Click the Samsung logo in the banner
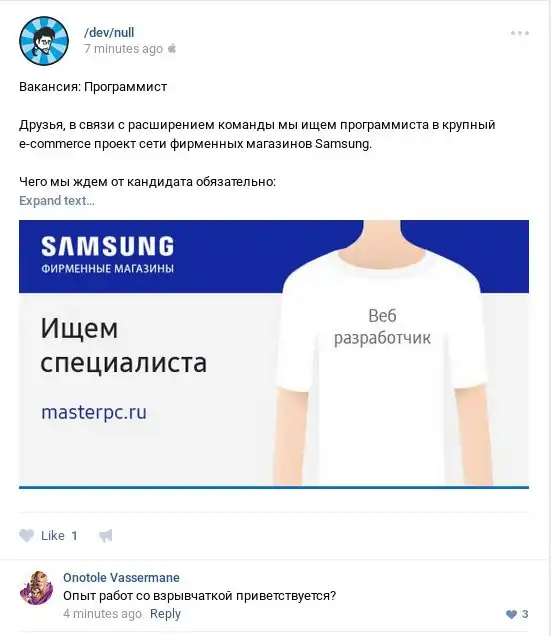The width and height of the screenshot is (551, 636). click(108, 246)
